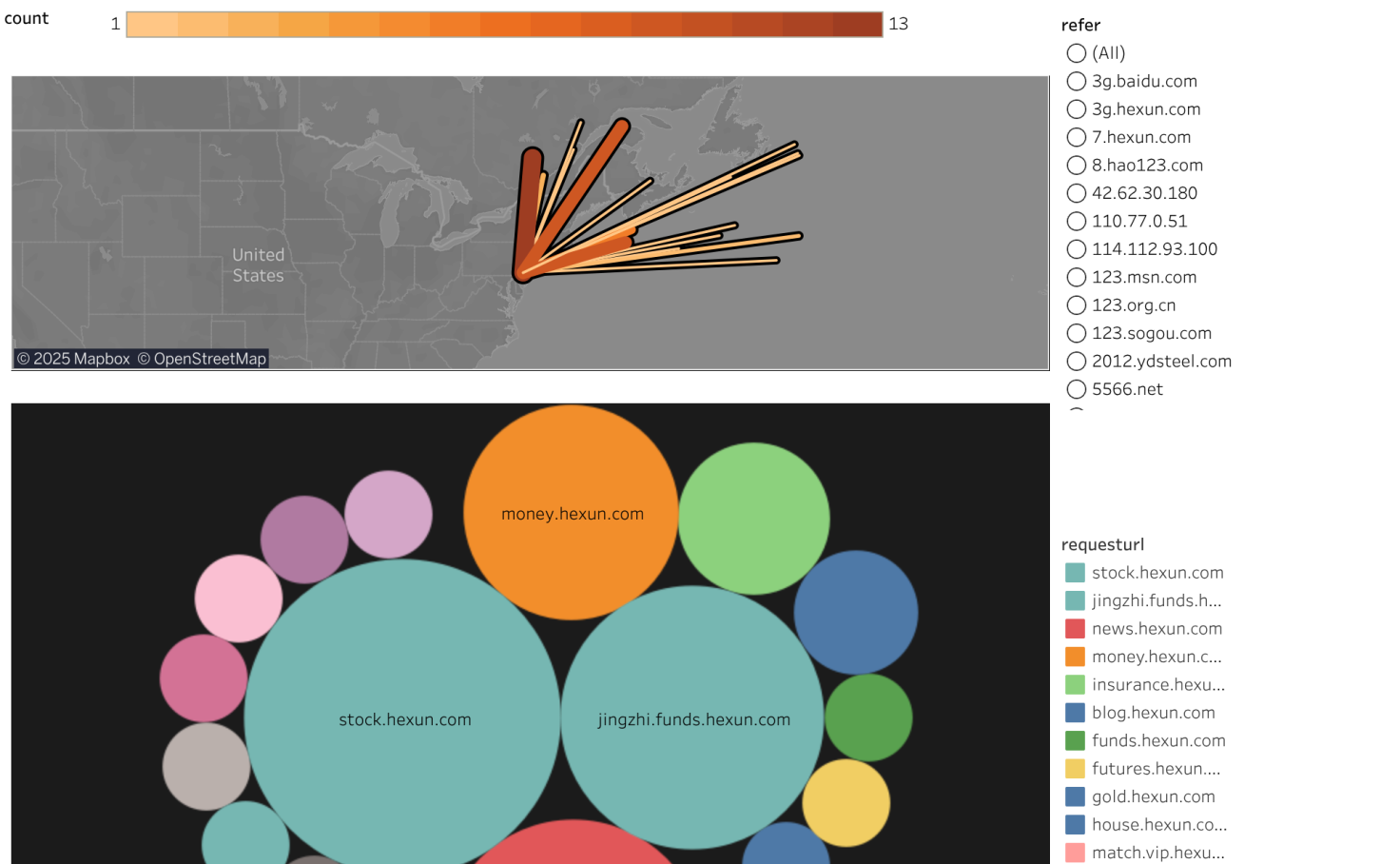Screen dimensions: 1400x864
Task: Click the blog.hexun.com blue legend swatch
Action: [x=1076, y=713]
